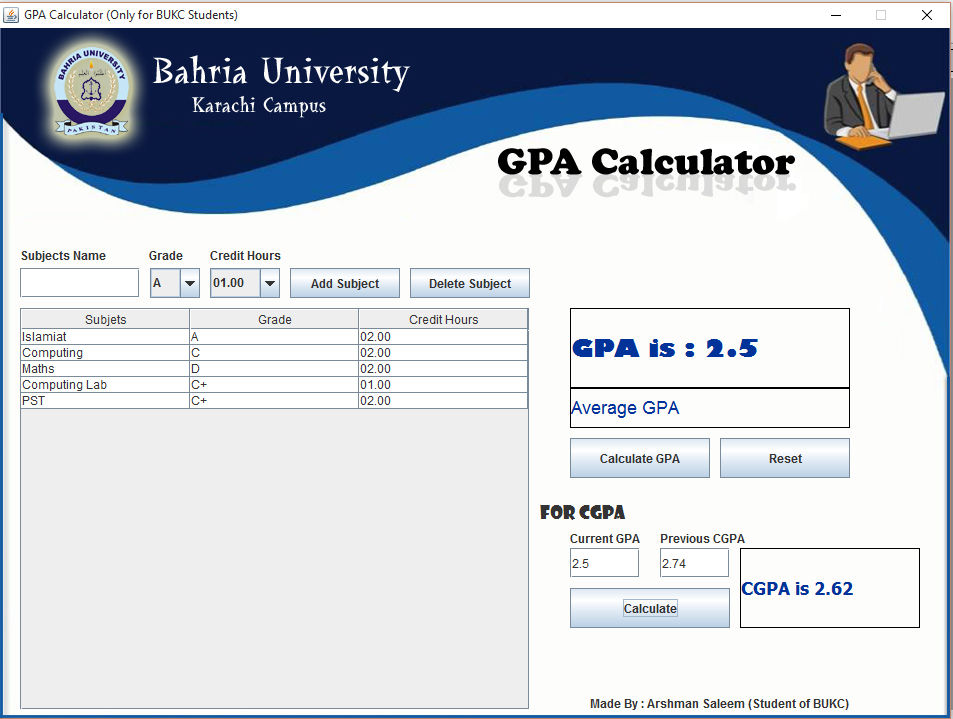The width and height of the screenshot is (953, 719).
Task: Open the Credit Hours dropdown arrow
Action: click(x=270, y=283)
